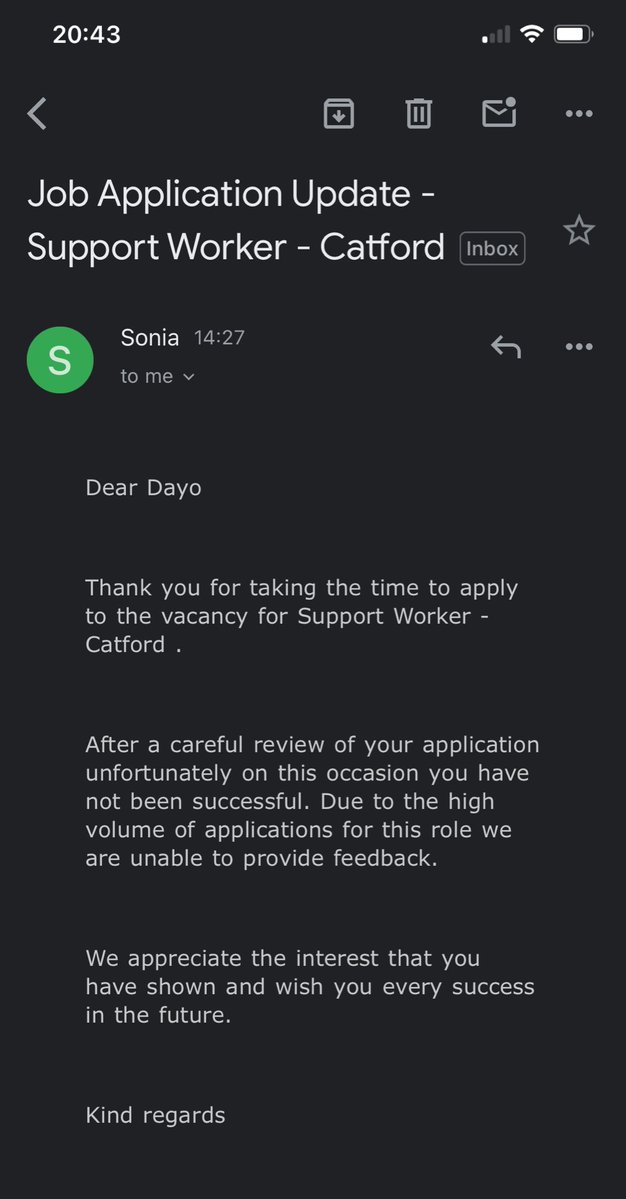Tap the battery indicator in status bar
The width and height of the screenshot is (626, 1199).
coord(574,34)
